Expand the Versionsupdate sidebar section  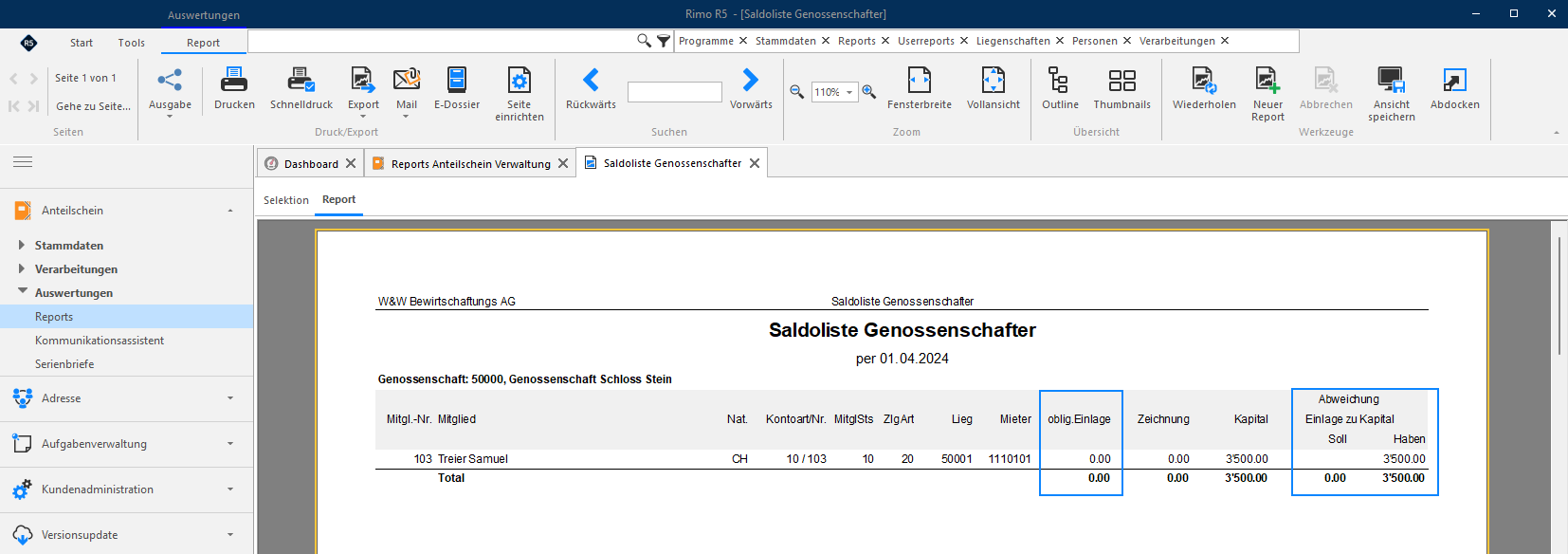click(230, 535)
